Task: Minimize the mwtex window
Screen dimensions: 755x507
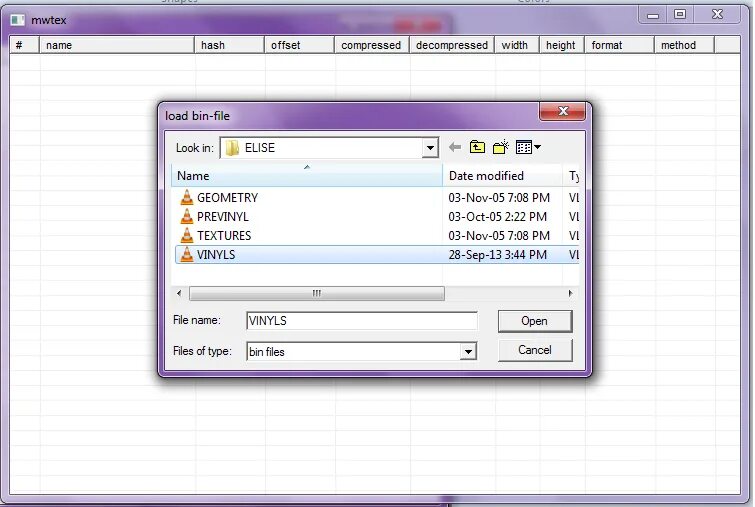Action: (653, 15)
